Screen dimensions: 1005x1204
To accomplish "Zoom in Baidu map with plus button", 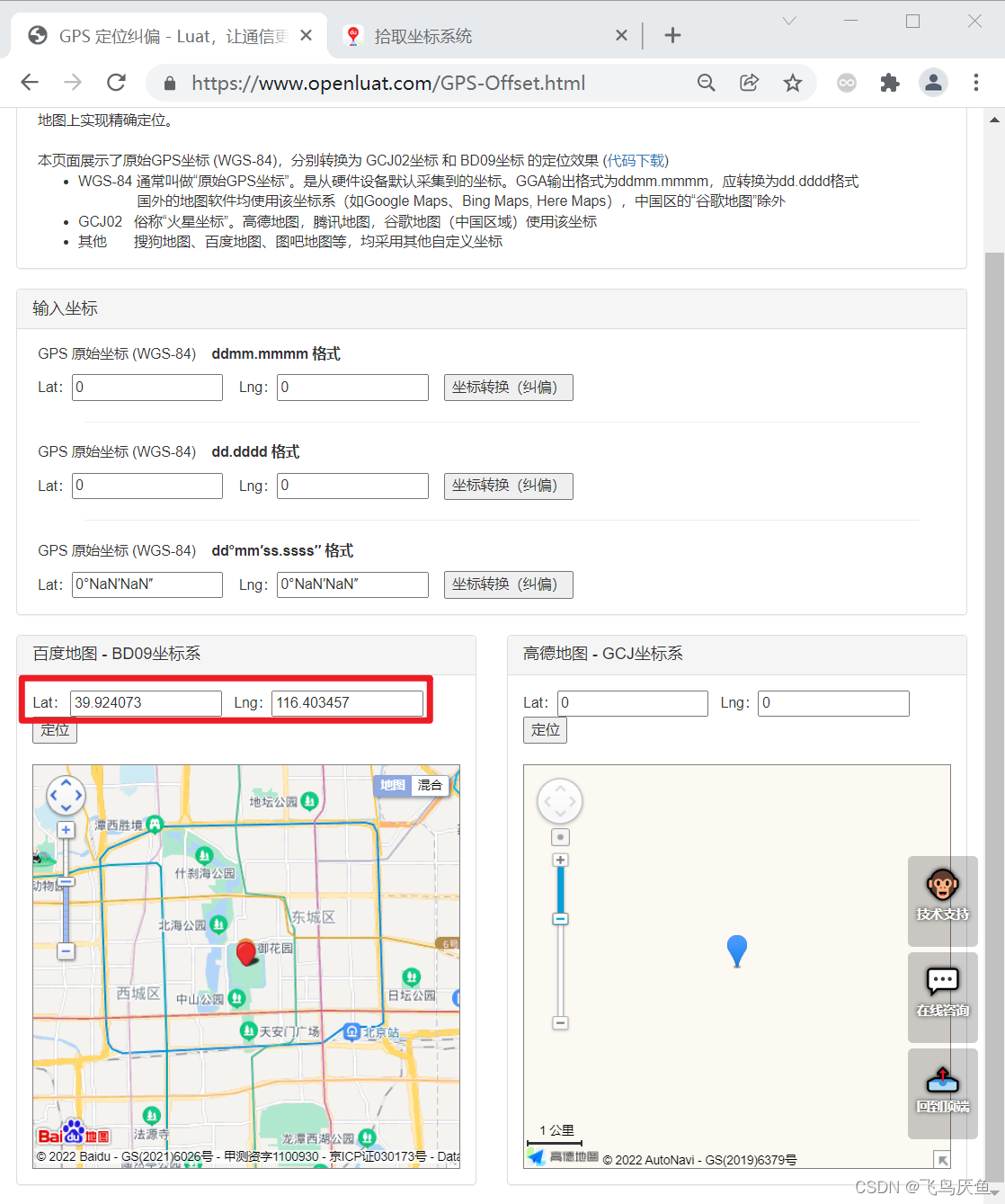I will pyautogui.click(x=66, y=830).
